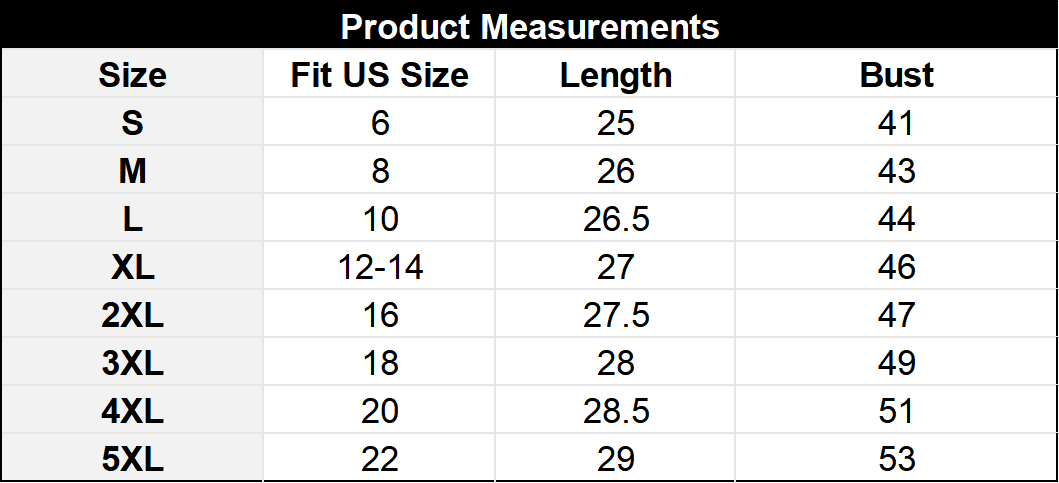This screenshot has width=1059, height=483.
Task: Select the Length column header
Action: [615, 75]
